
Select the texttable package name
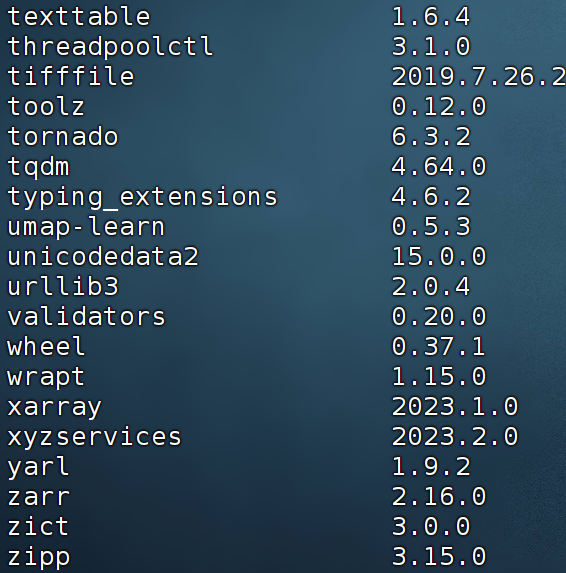tap(79, 17)
